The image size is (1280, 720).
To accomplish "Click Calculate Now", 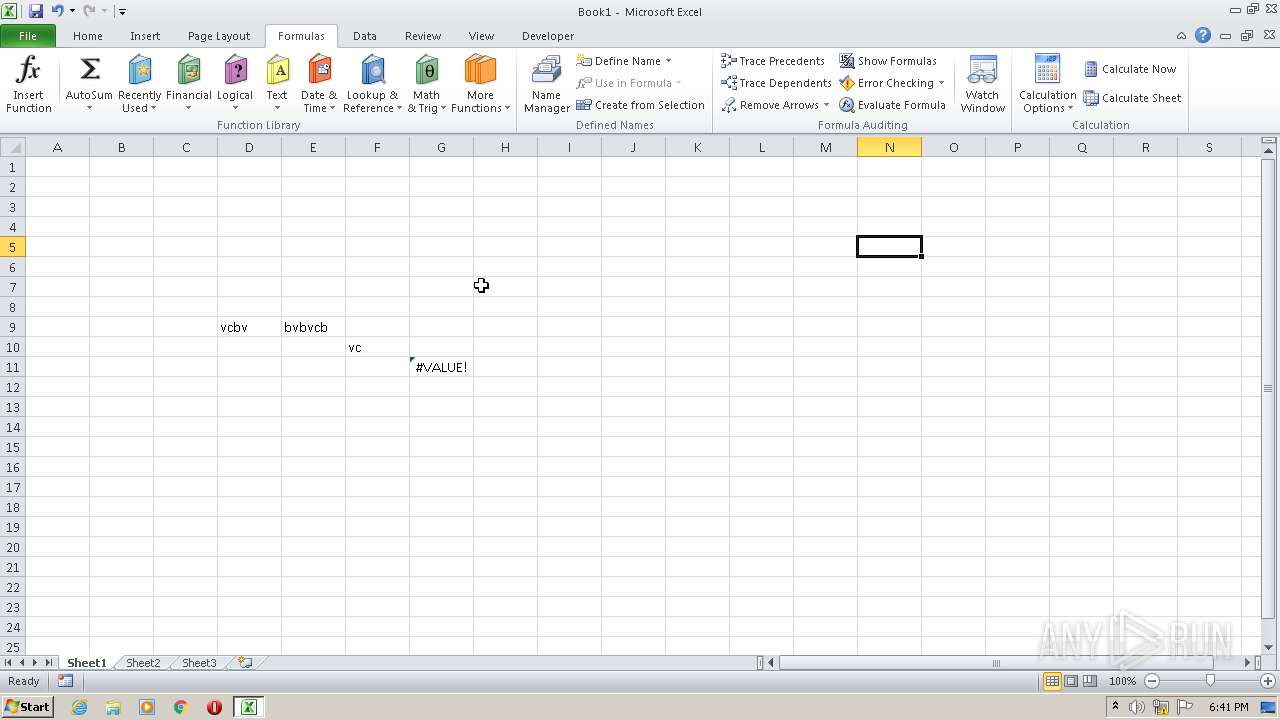I will 1130,69.
